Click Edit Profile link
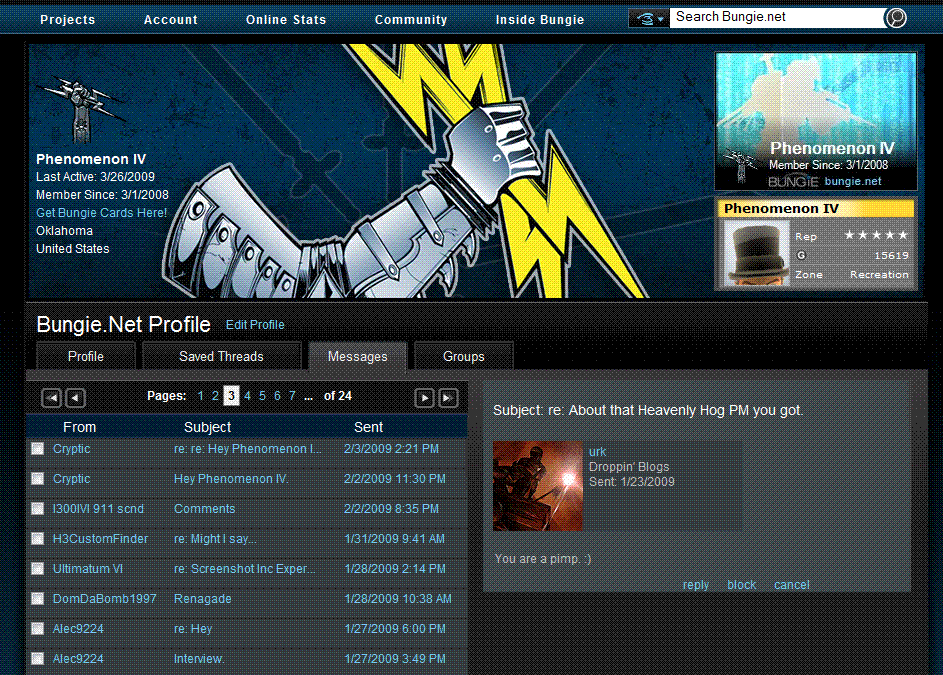 (255, 325)
